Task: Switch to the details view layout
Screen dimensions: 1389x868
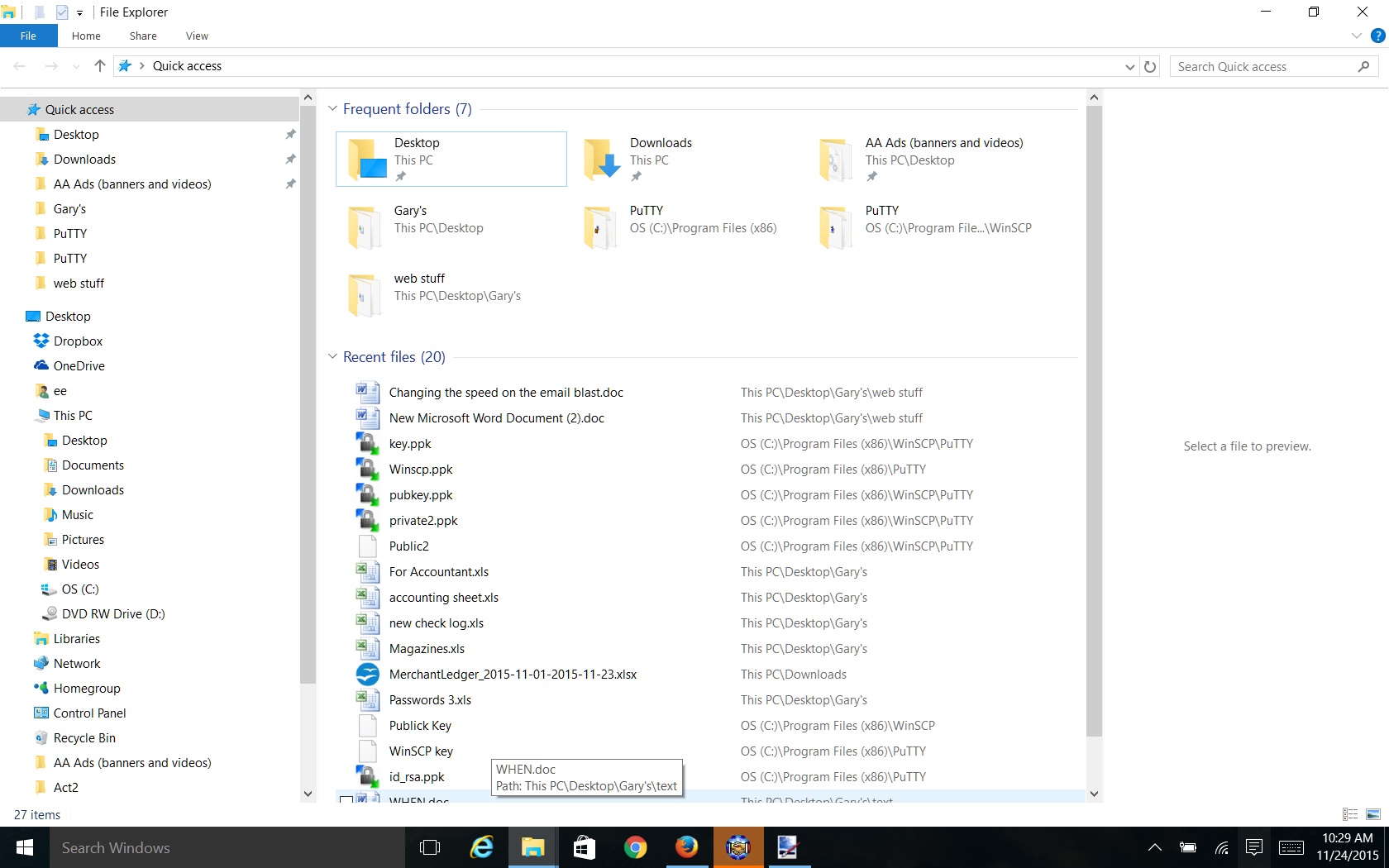Action: (x=1349, y=814)
